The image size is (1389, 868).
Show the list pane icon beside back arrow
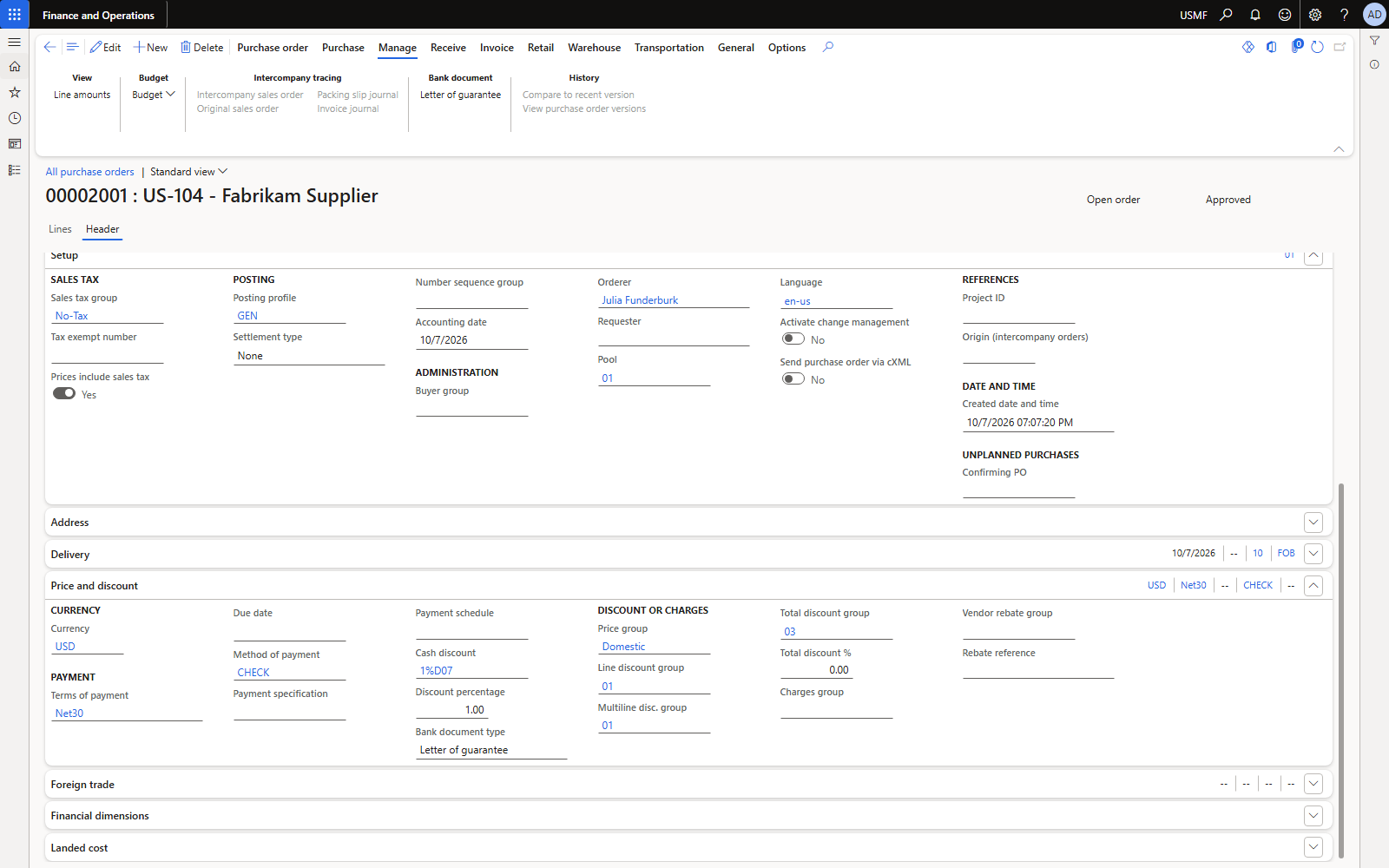click(x=72, y=47)
